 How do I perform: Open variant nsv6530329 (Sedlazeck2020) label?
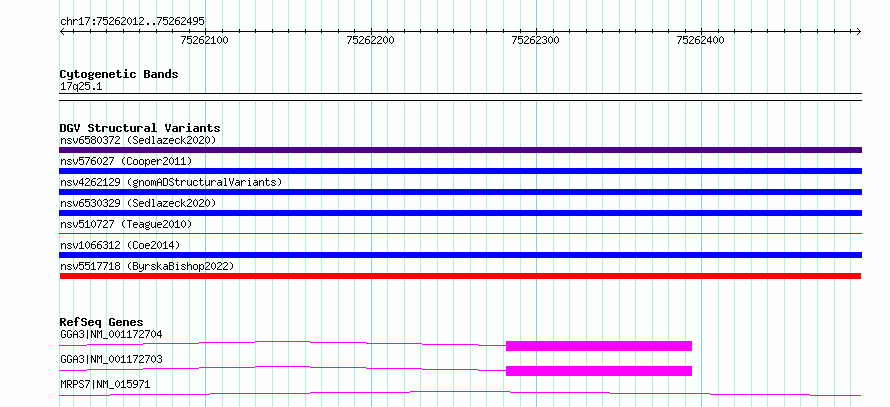point(138,203)
